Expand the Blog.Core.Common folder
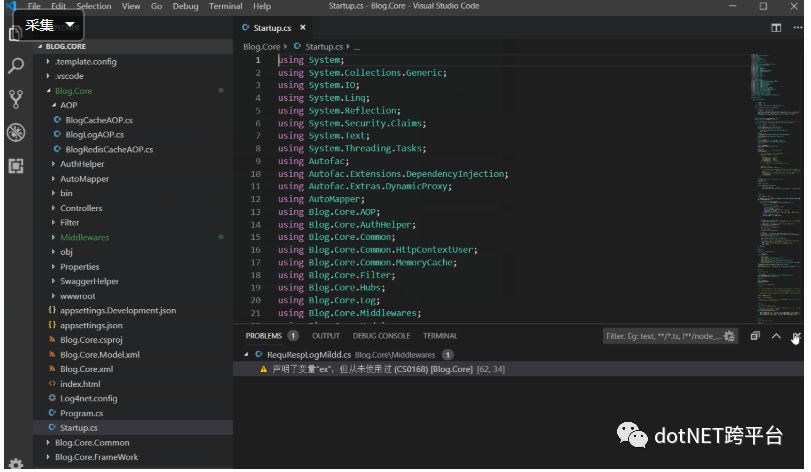This screenshot has width=811, height=472. 48,443
